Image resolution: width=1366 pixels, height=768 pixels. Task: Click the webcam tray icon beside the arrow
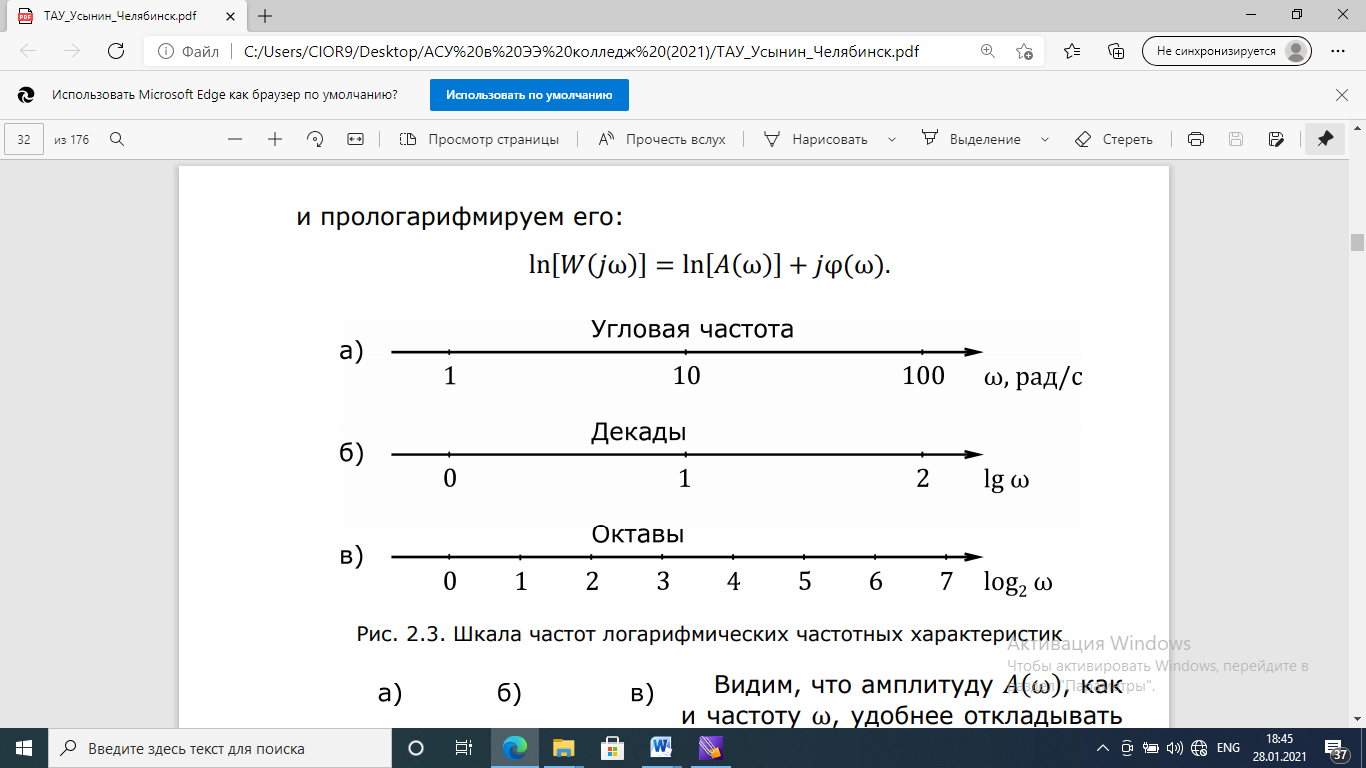(1127, 748)
